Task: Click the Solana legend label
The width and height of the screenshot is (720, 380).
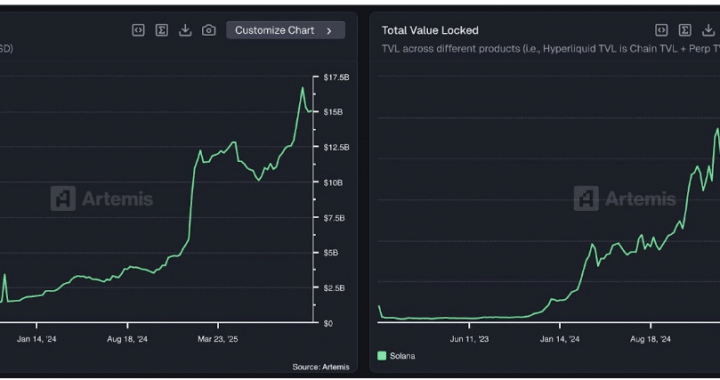Action: 402,356
